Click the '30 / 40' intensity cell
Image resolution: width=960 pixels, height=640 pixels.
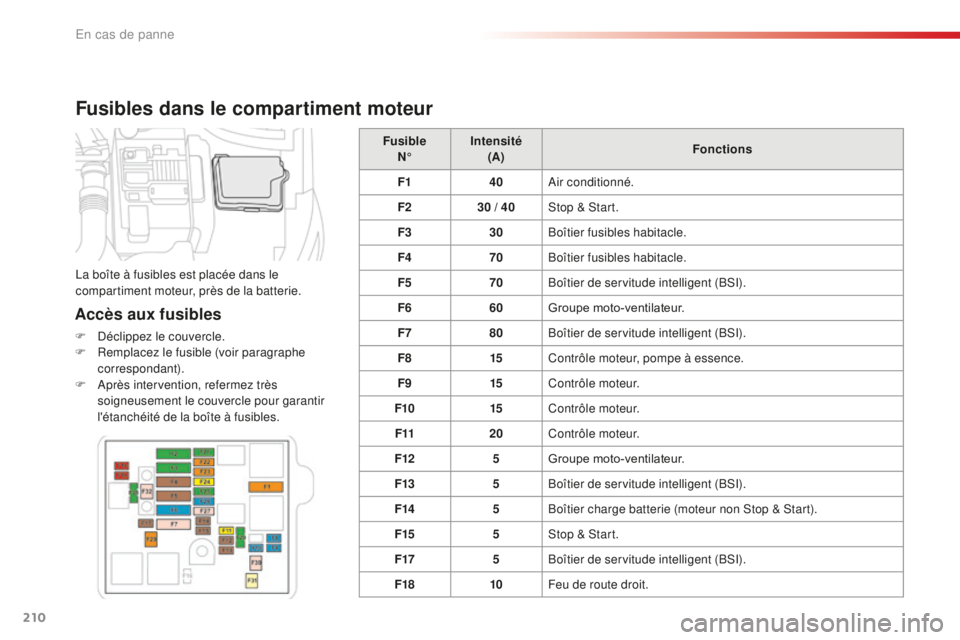click(496, 207)
